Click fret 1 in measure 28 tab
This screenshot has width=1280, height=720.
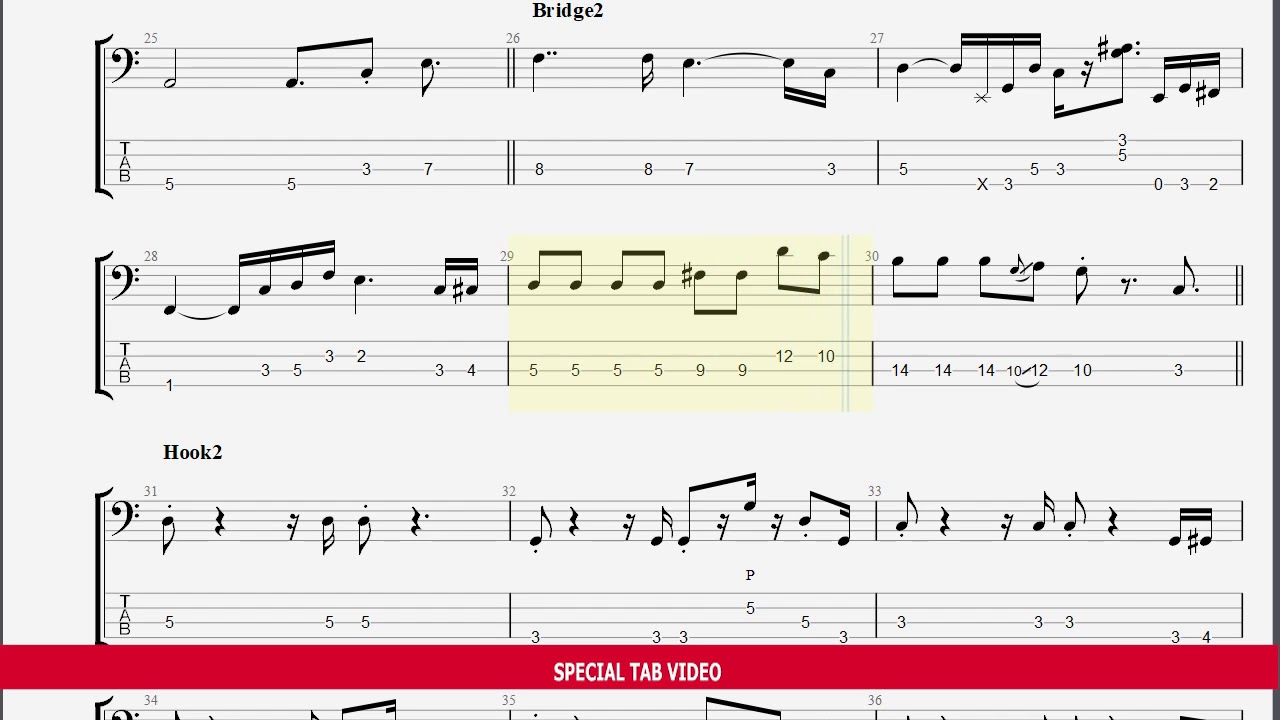169,385
